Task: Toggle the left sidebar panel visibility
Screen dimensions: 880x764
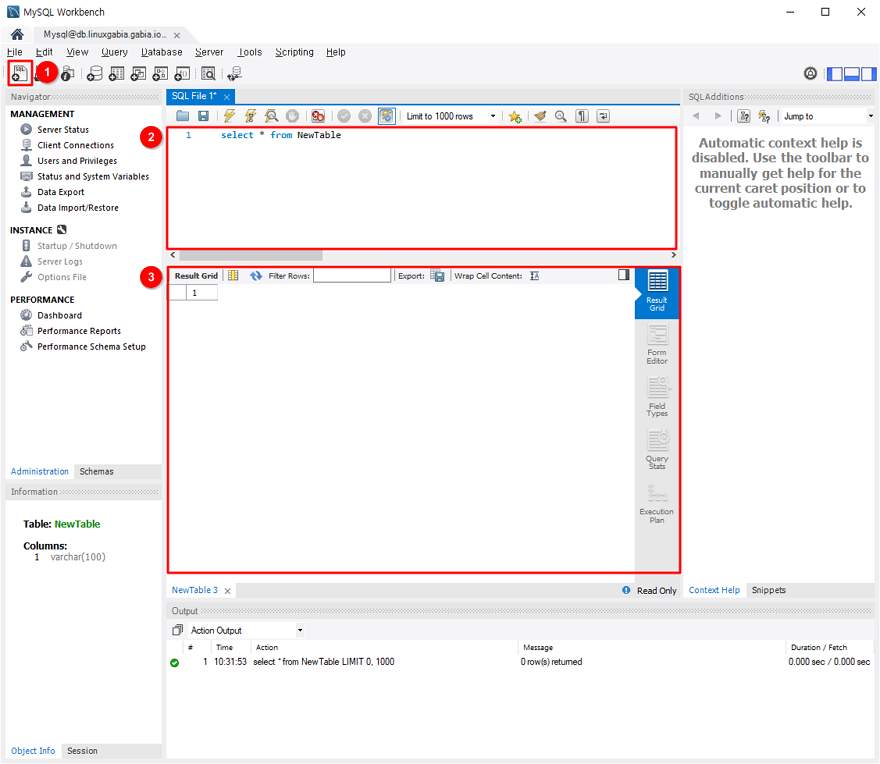Action: click(835, 74)
